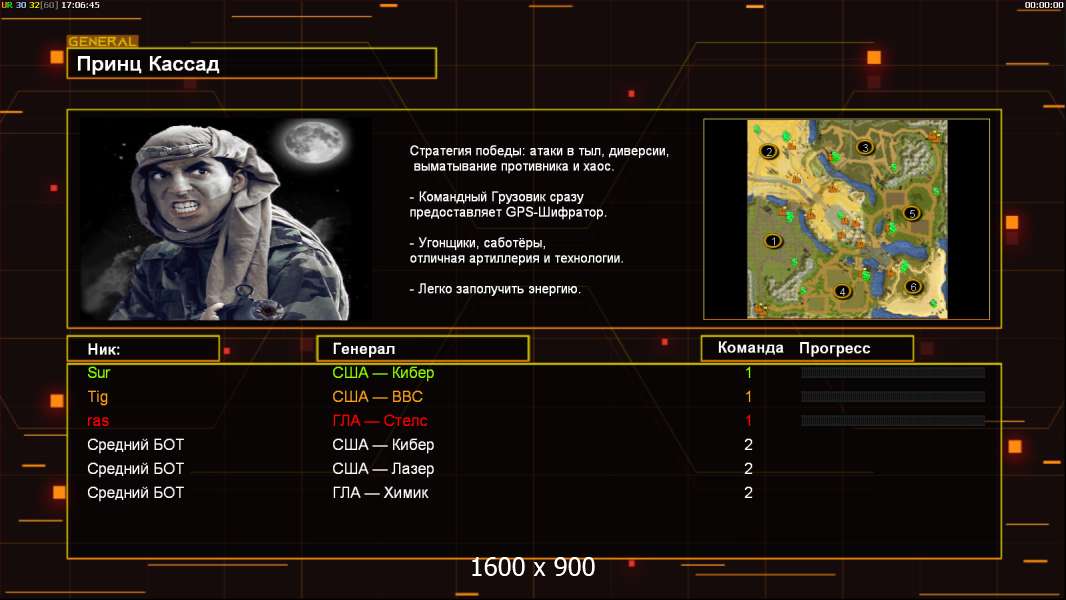Click the 'Принц Кассад' general name field

(252, 63)
